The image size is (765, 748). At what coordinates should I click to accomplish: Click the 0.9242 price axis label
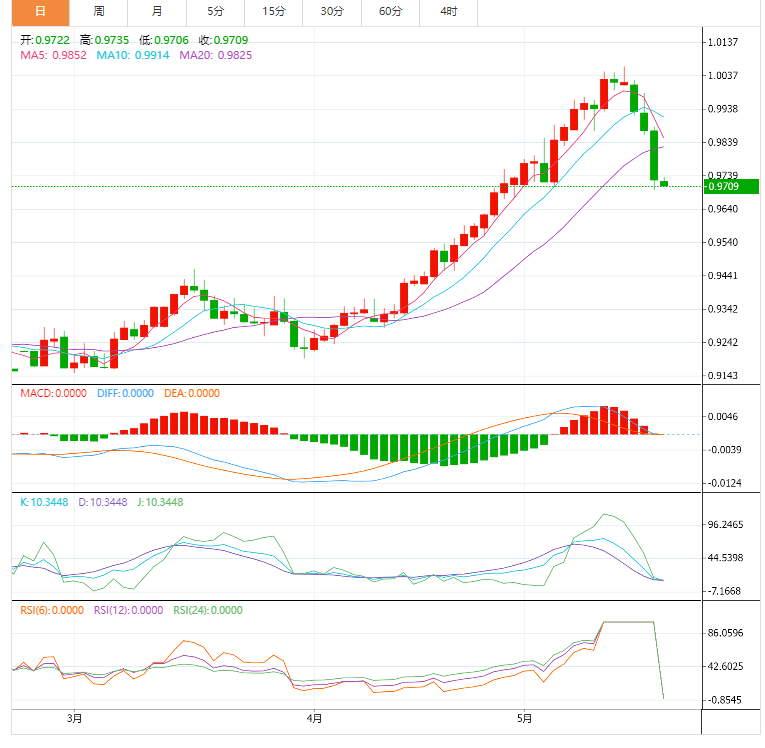[x=723, y=343]
